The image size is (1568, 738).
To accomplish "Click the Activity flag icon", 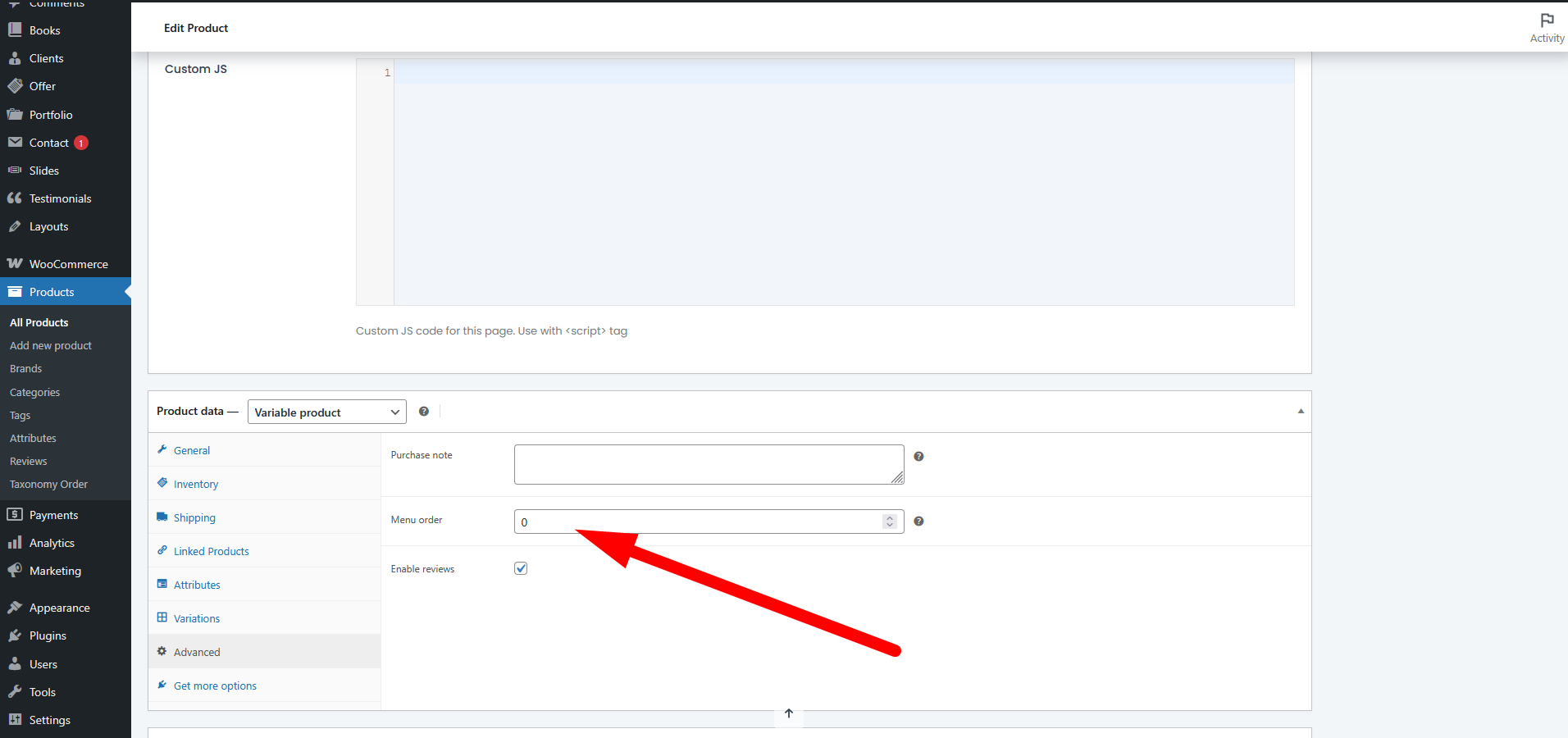I will point(1547,20).
